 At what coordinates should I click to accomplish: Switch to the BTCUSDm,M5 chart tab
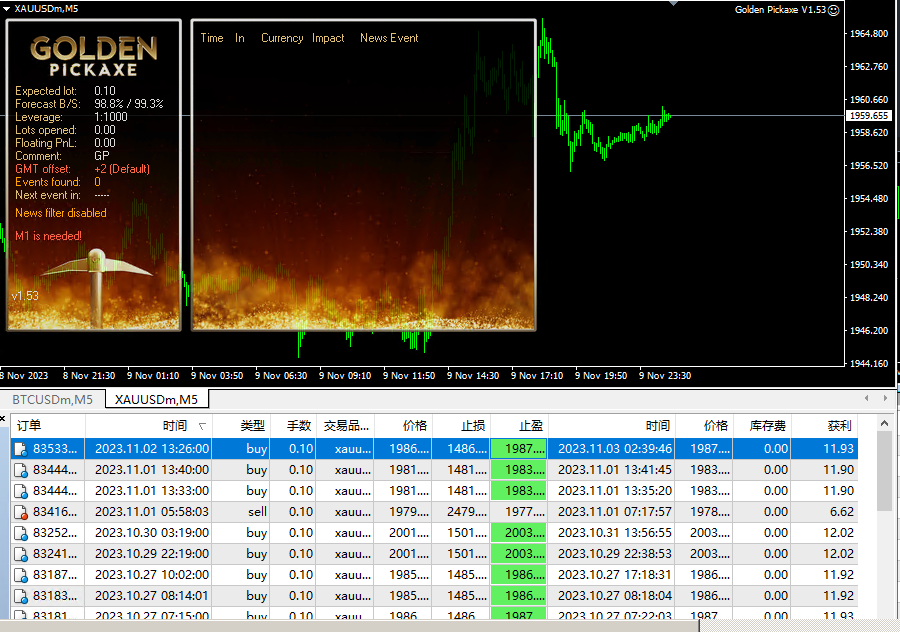tap(52, 399)
